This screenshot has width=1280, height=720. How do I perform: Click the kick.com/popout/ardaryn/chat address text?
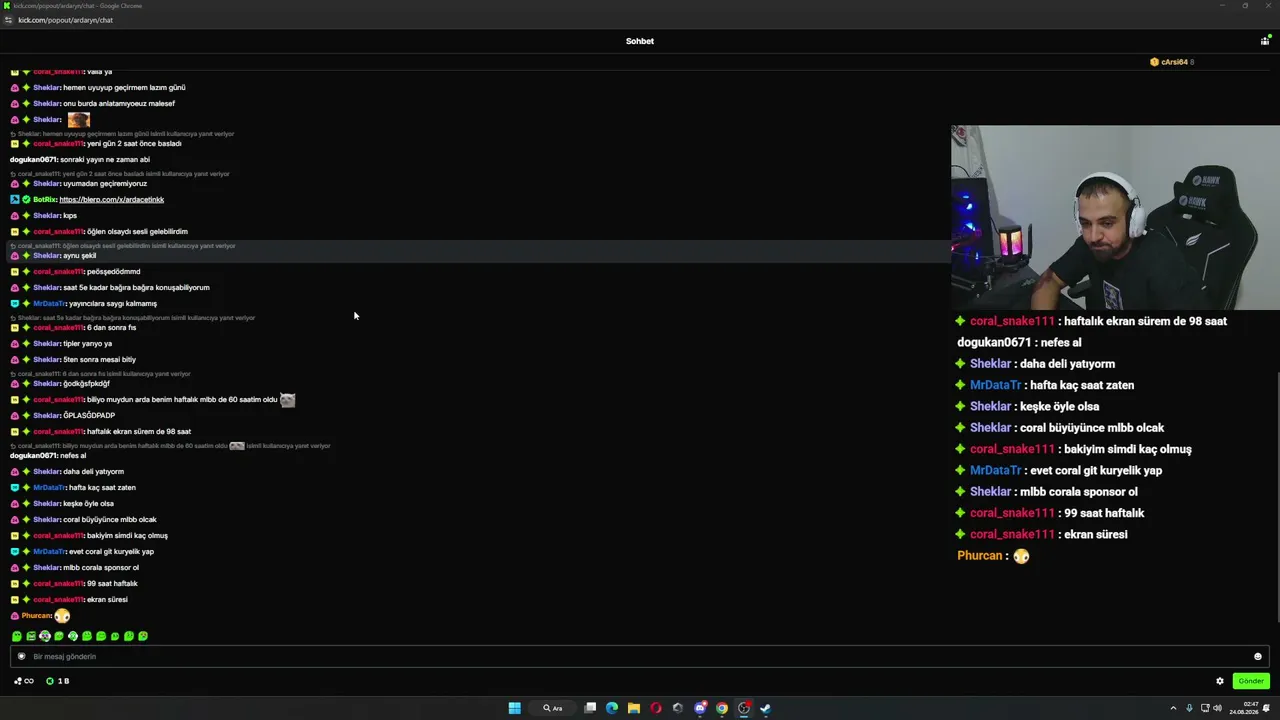(x=65, y=20)
